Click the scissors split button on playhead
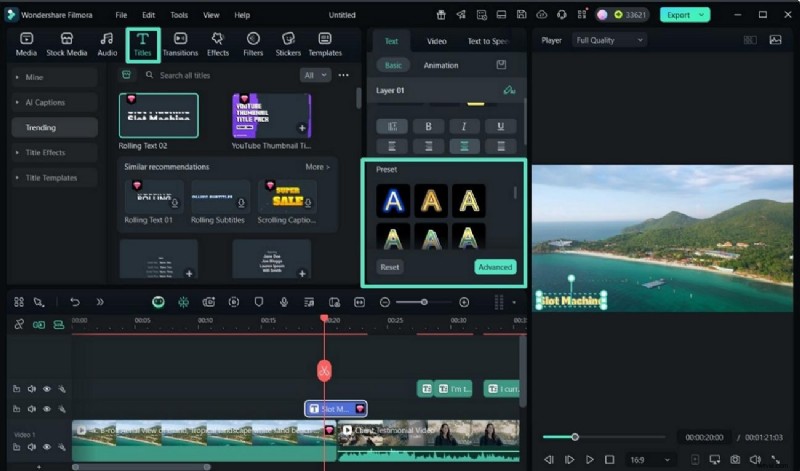The width and height of the screenshot is (800, 471). click(x=324, y=370)
